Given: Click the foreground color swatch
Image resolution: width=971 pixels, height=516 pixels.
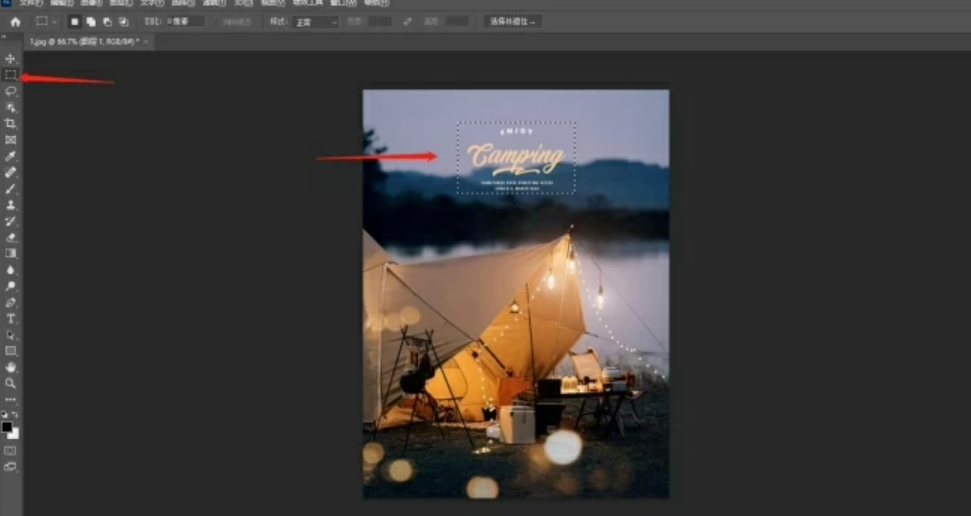Looking at the screenshot, I should point(7,427).
